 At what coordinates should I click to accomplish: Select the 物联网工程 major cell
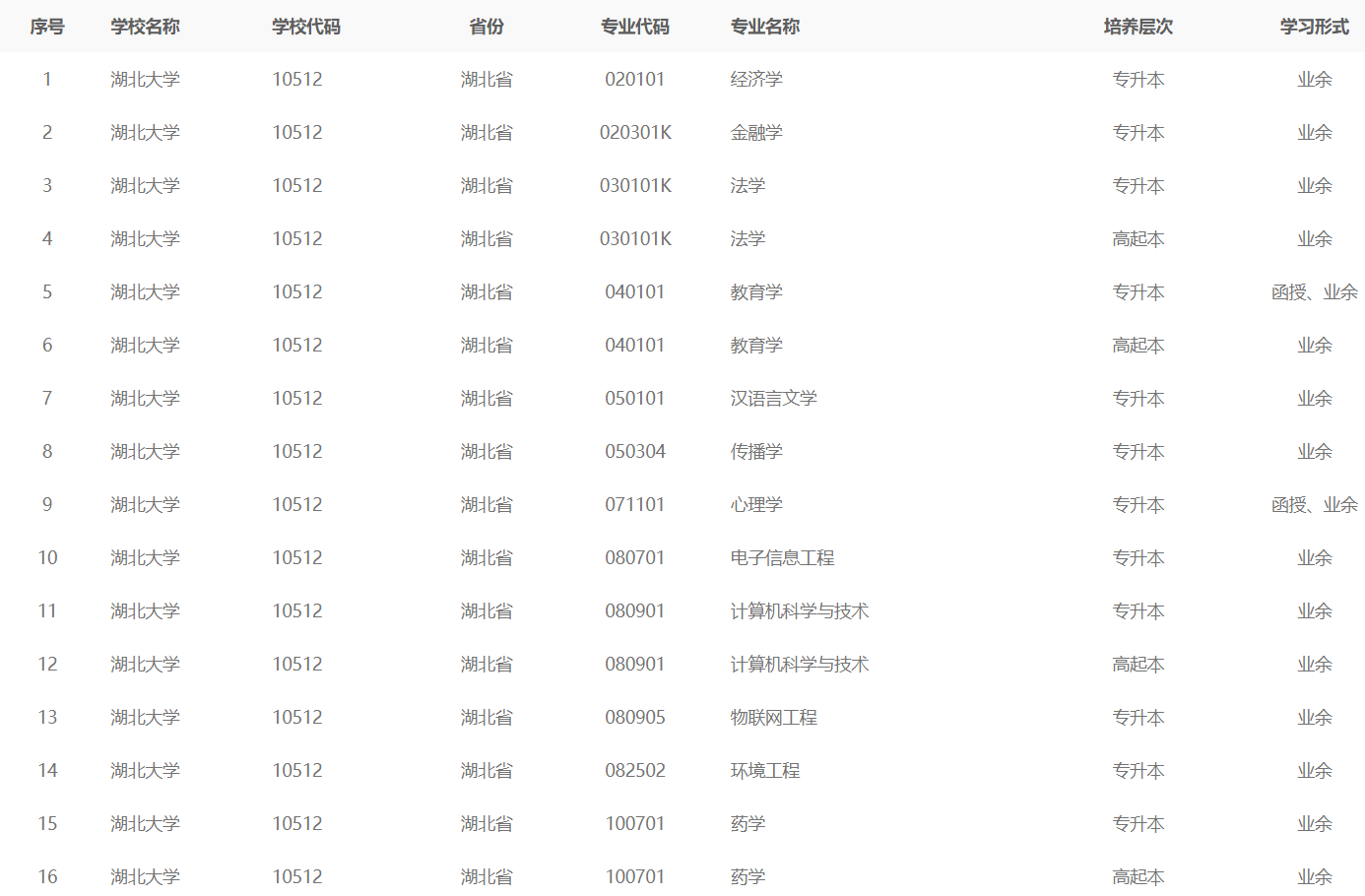click(x=774, y=718)
